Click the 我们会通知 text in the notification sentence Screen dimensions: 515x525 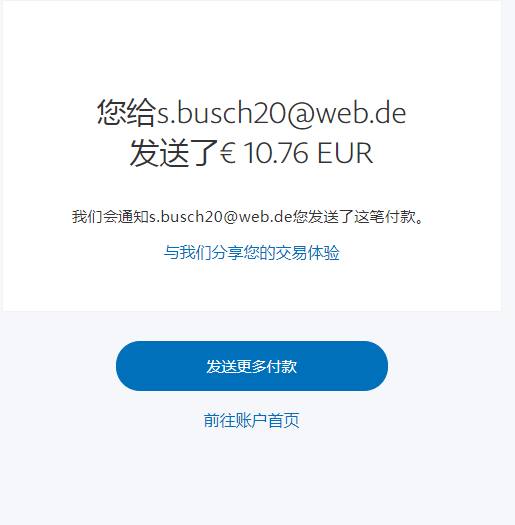coord(111,217)
